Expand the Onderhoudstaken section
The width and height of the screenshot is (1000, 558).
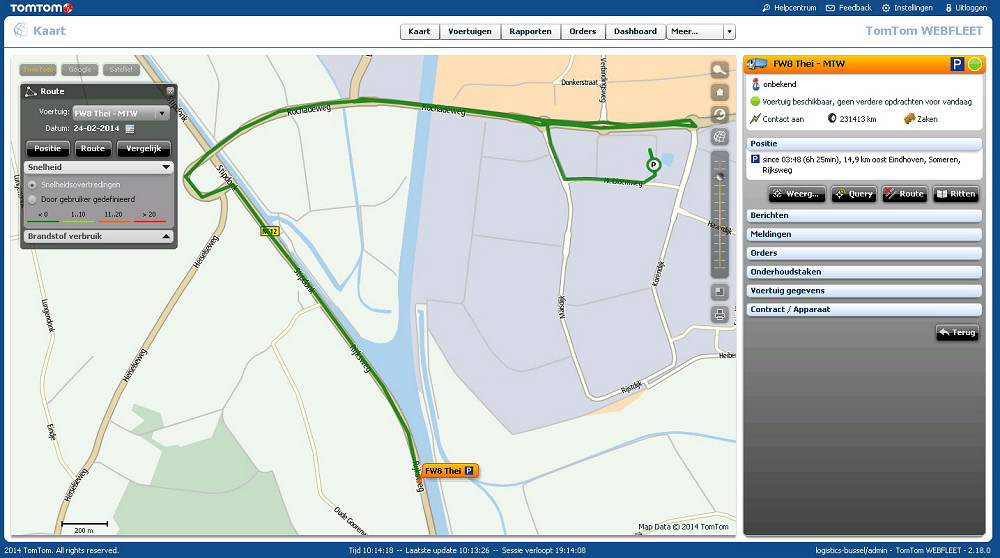point(864,272)
